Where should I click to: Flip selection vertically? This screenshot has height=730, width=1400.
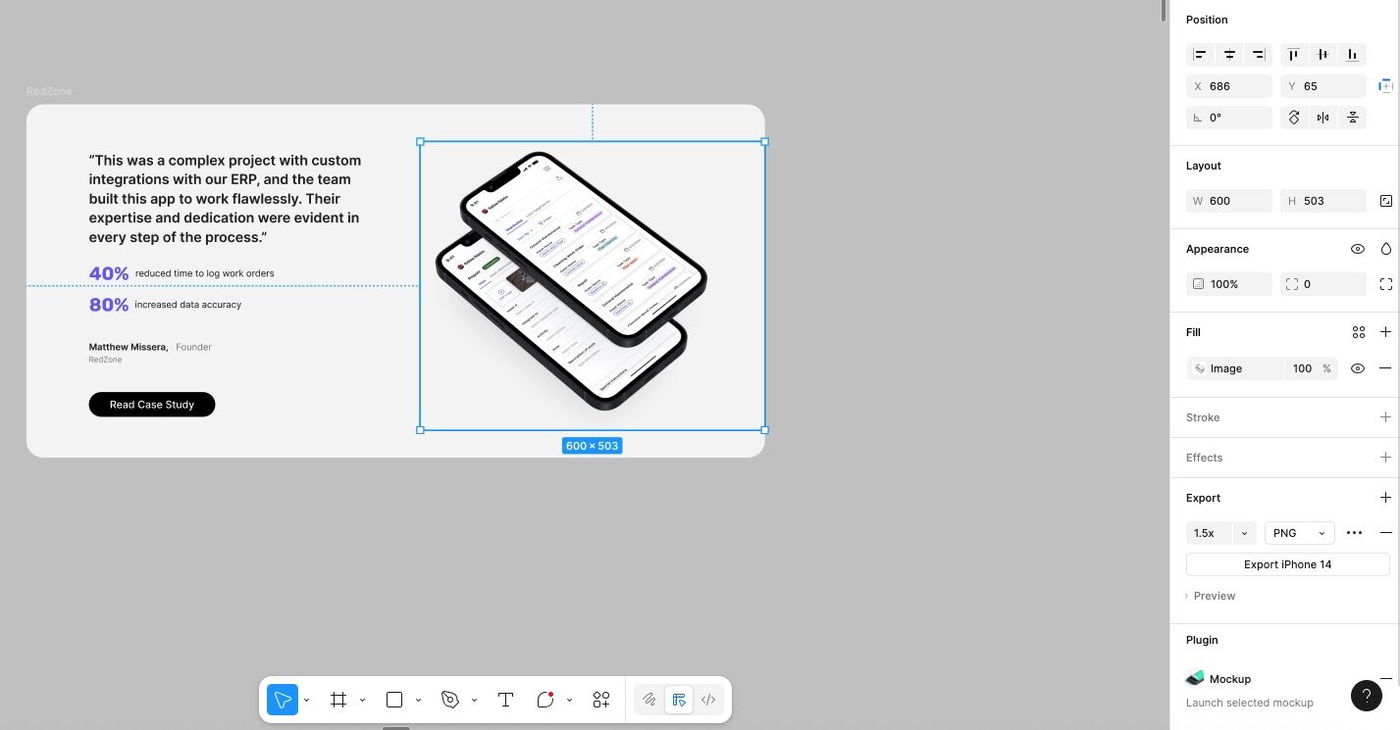[1352, 118]
